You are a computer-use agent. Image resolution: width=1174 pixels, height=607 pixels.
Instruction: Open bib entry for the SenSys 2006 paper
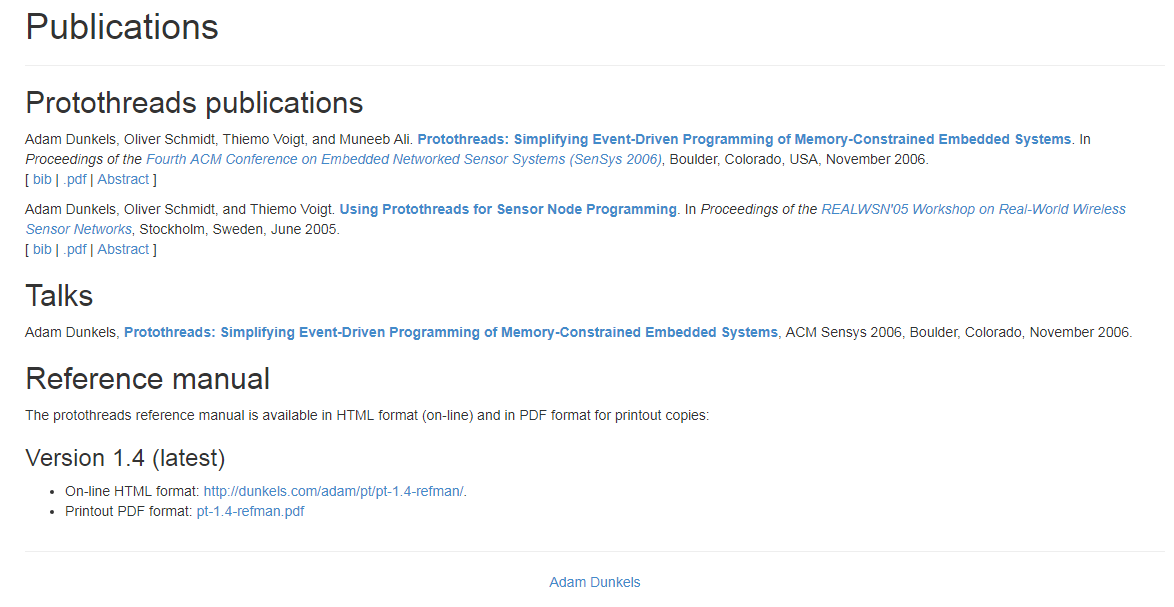pos(42,179)
